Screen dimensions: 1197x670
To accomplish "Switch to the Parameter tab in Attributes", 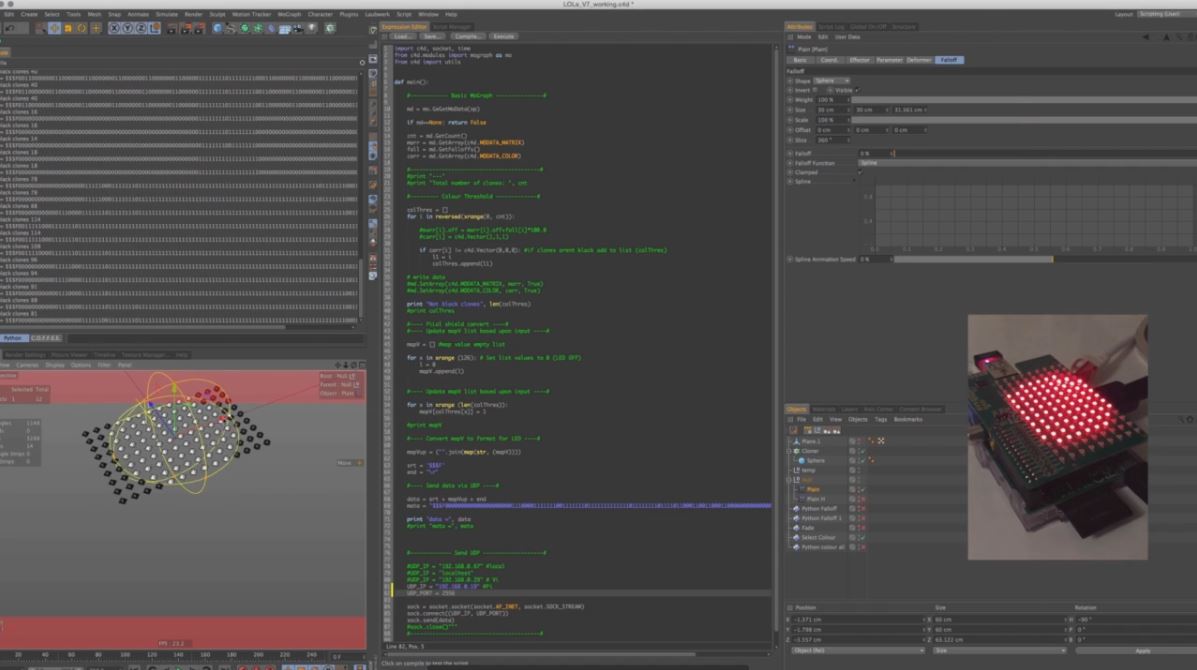I will tap(889, 60).
